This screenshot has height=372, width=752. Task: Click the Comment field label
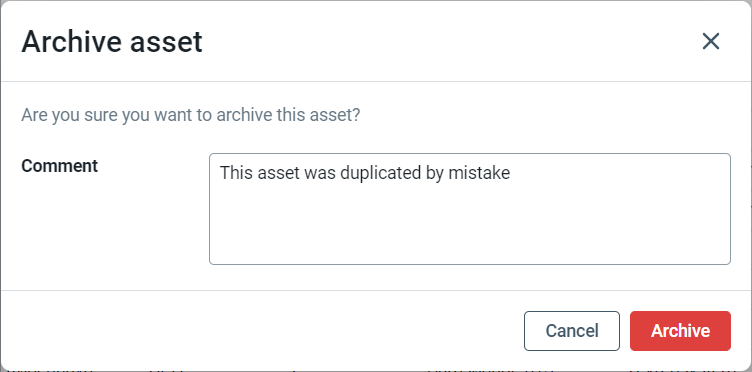pyautogui.click(x=59, y=166)
